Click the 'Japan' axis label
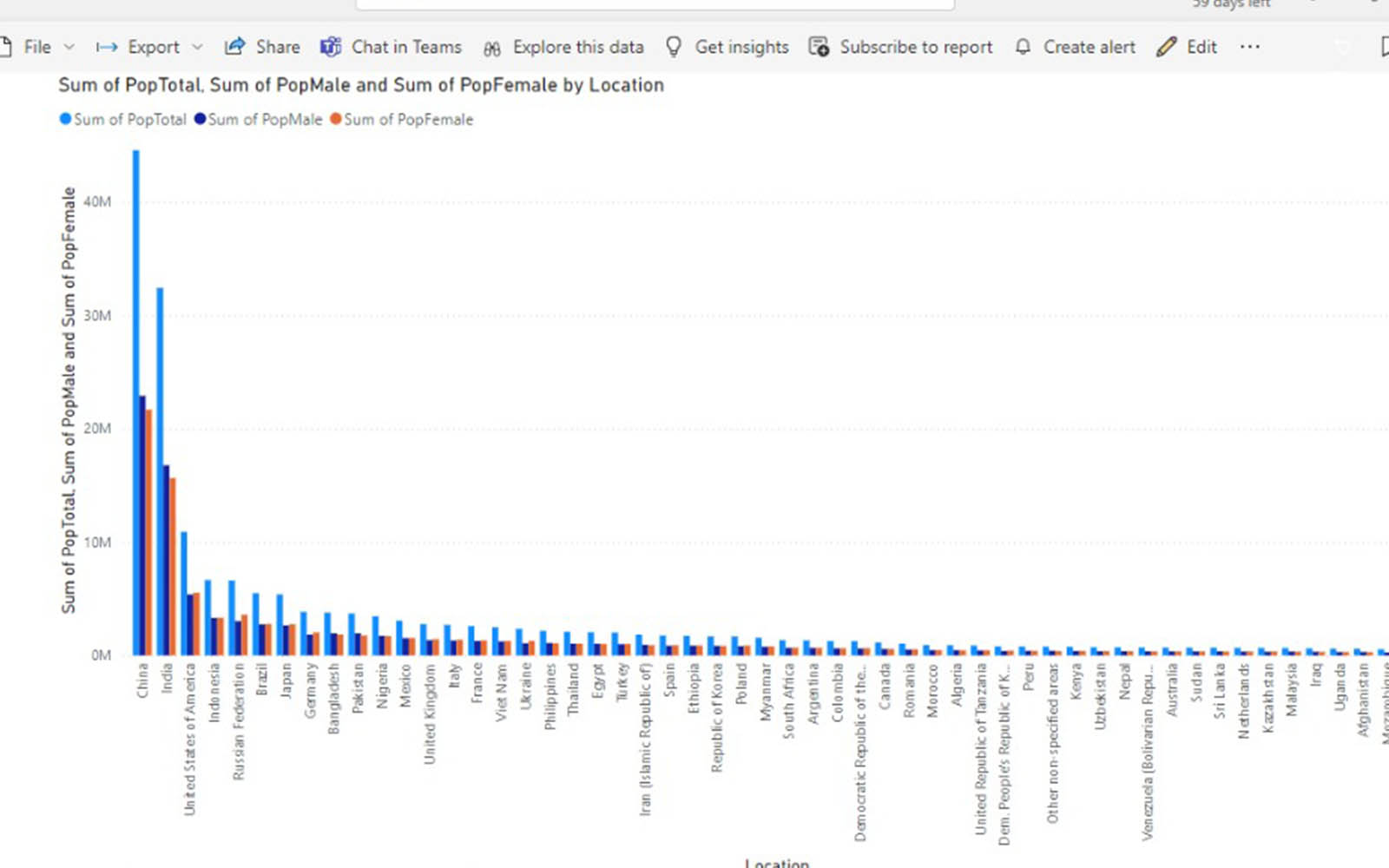 tap(286, 681)
